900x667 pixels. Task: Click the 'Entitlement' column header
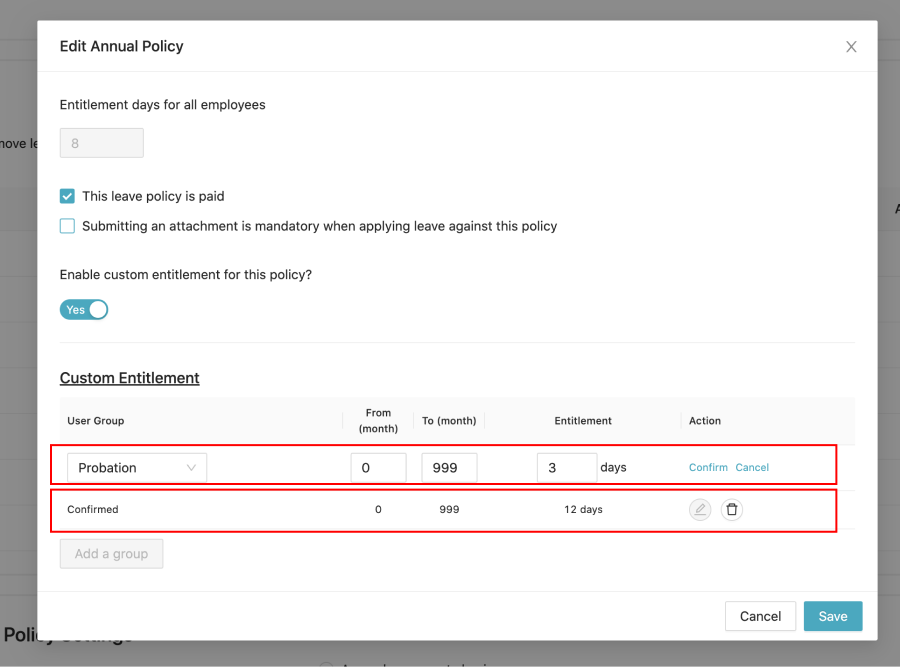(x=583, y=421)
